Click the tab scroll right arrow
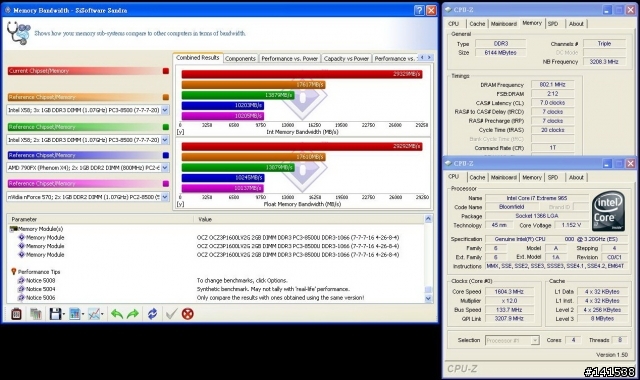 click(x=429, y=58)
